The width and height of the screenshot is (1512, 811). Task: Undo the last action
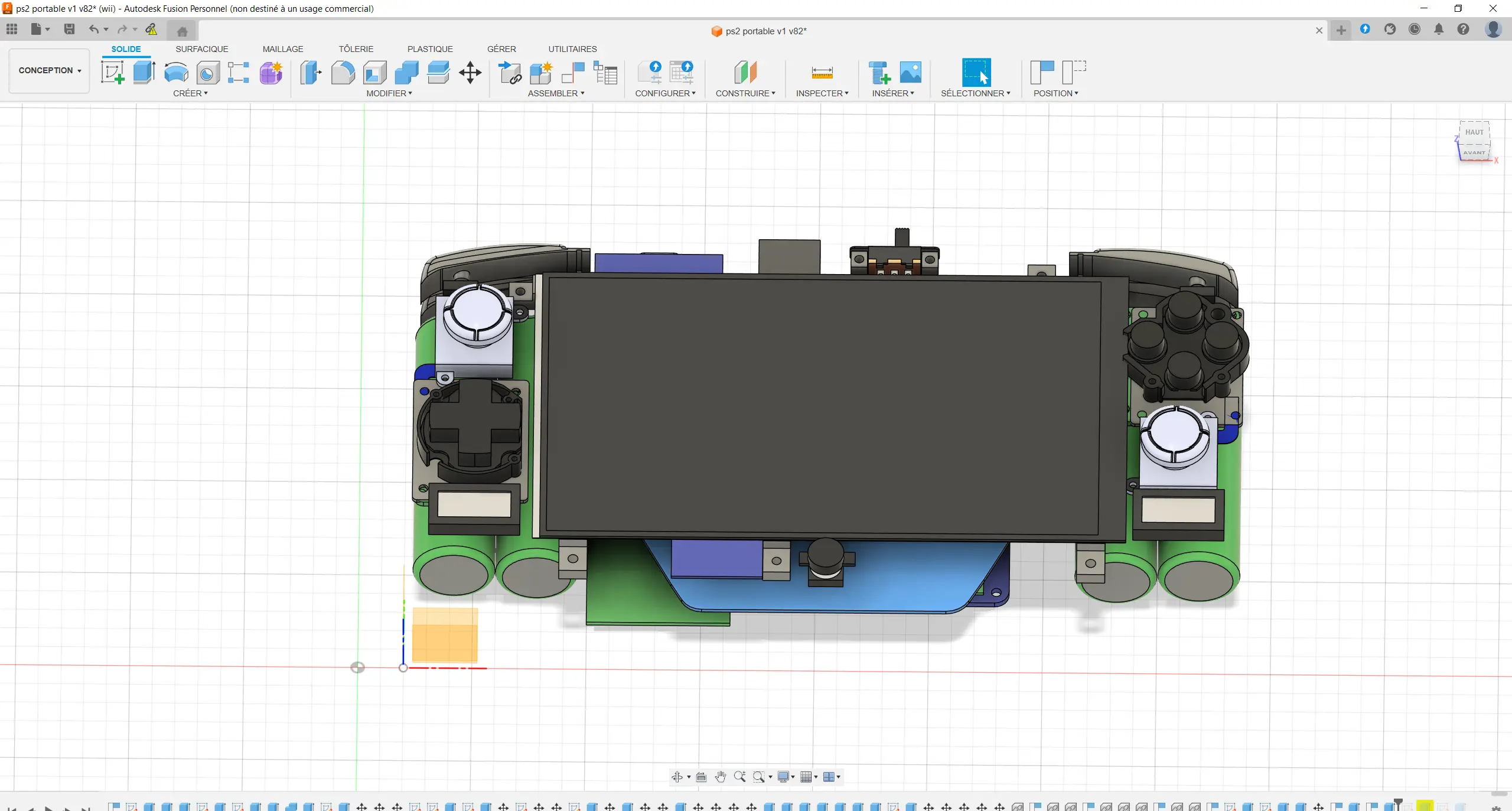point(93,29)
